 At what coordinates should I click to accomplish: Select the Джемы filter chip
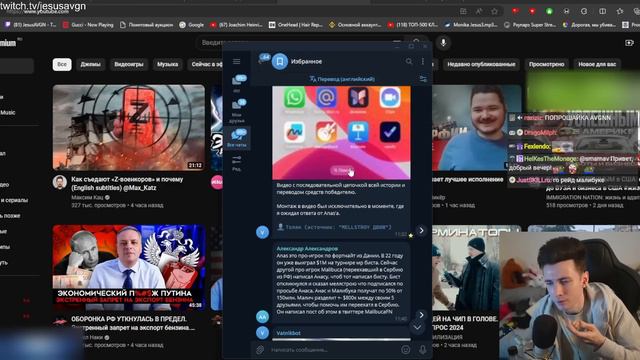click(x=90, y=64)
